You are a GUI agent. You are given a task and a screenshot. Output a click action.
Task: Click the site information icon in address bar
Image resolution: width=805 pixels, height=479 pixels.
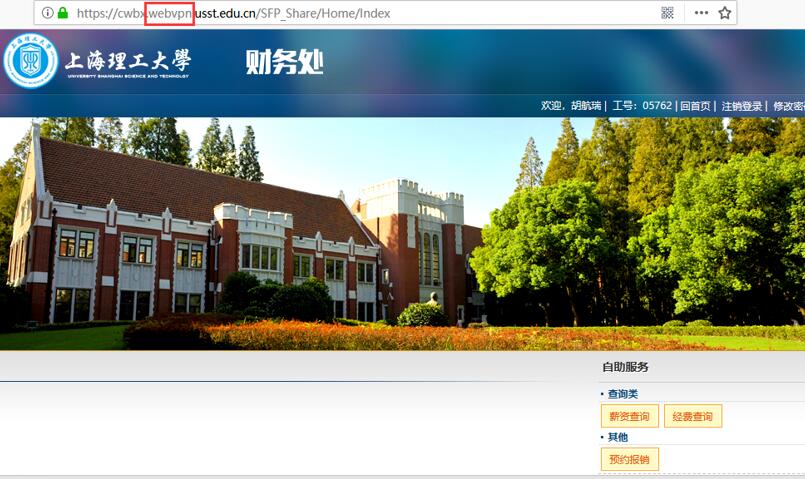[x=47, y=13]
